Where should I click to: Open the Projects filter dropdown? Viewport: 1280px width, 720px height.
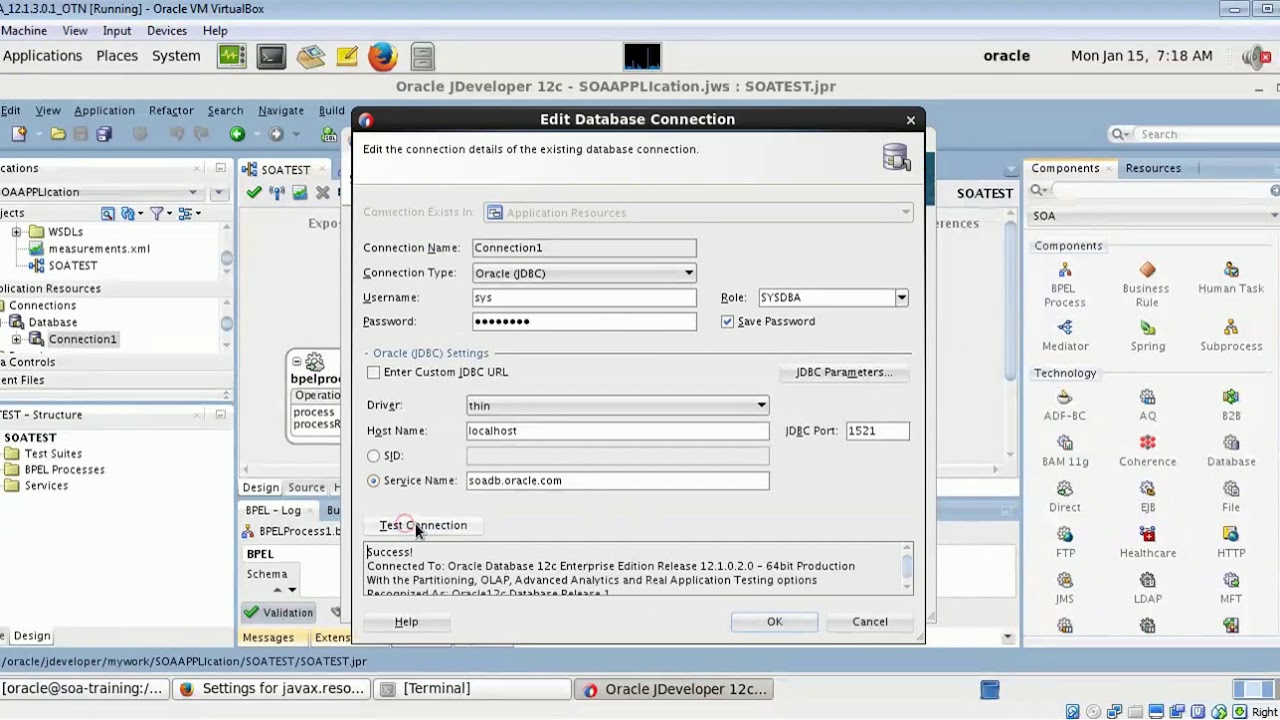pos(160,213)
